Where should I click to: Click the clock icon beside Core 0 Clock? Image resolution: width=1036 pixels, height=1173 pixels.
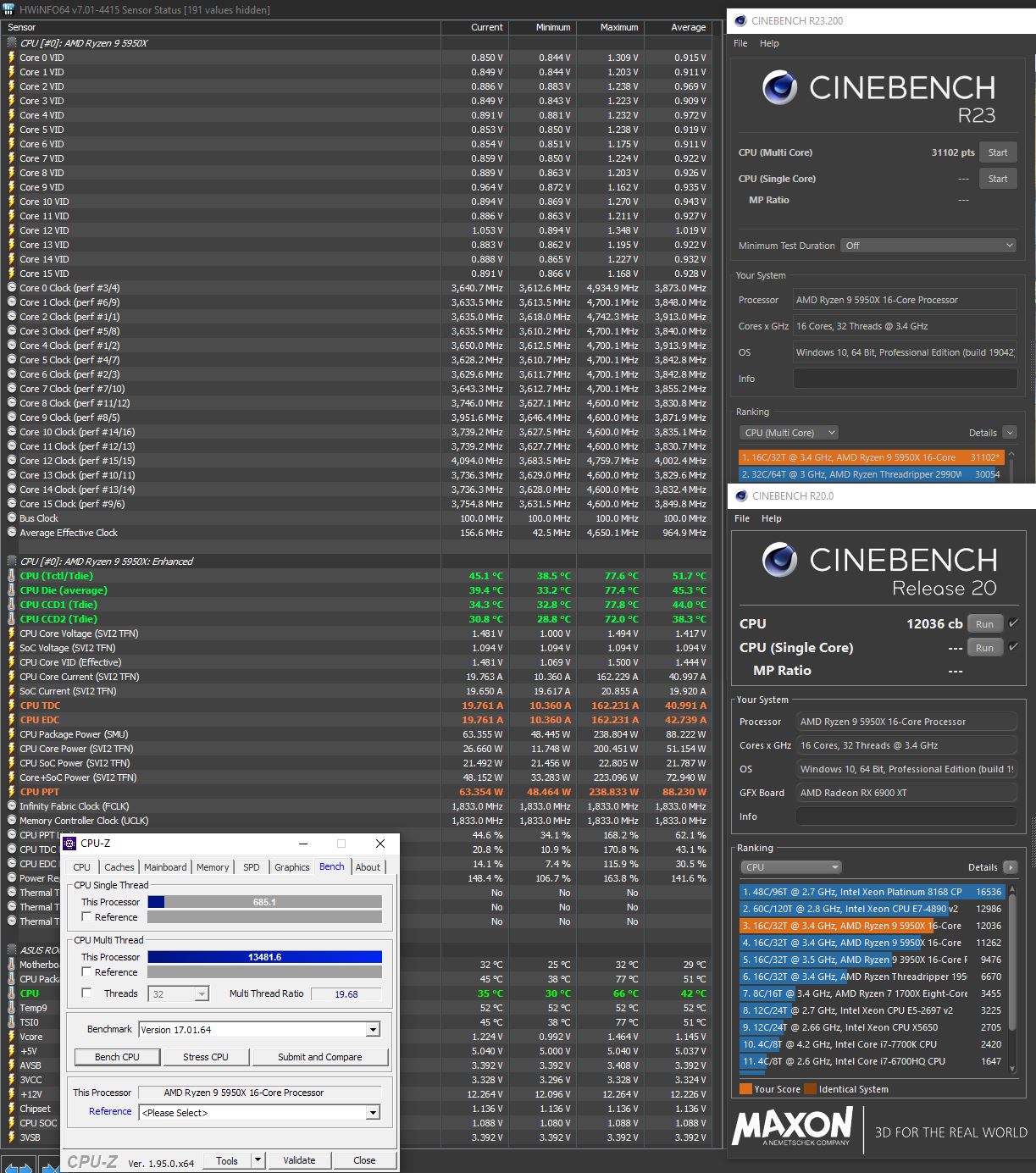click(11, 288)
